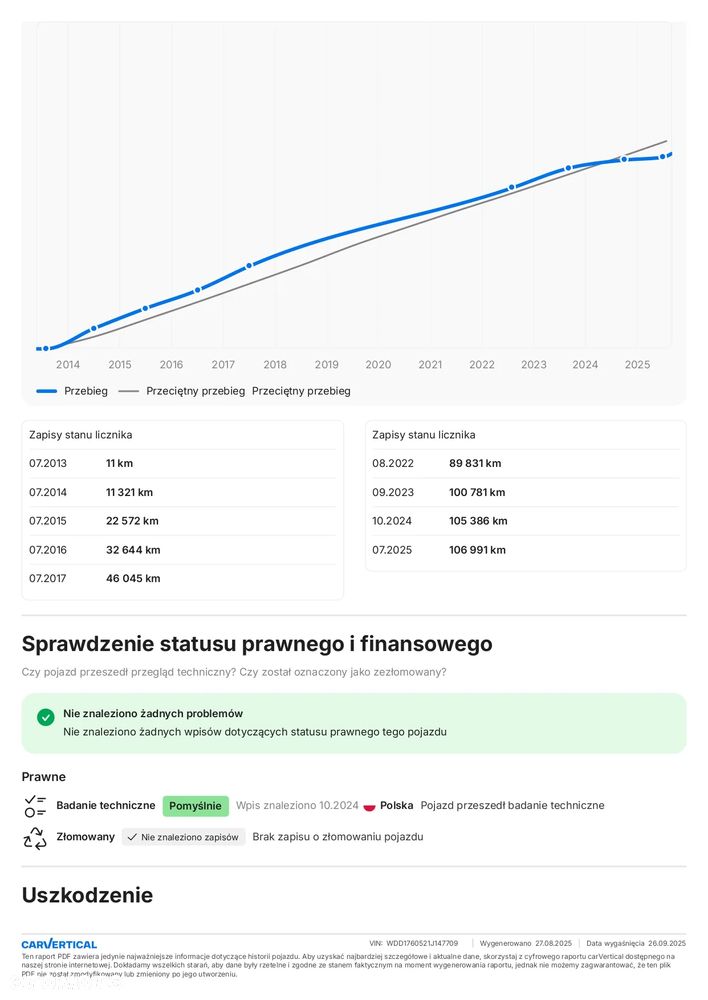Click the Badanie techniczne checklist icon
Screen dimensions: 708x1000
point(35,806)
